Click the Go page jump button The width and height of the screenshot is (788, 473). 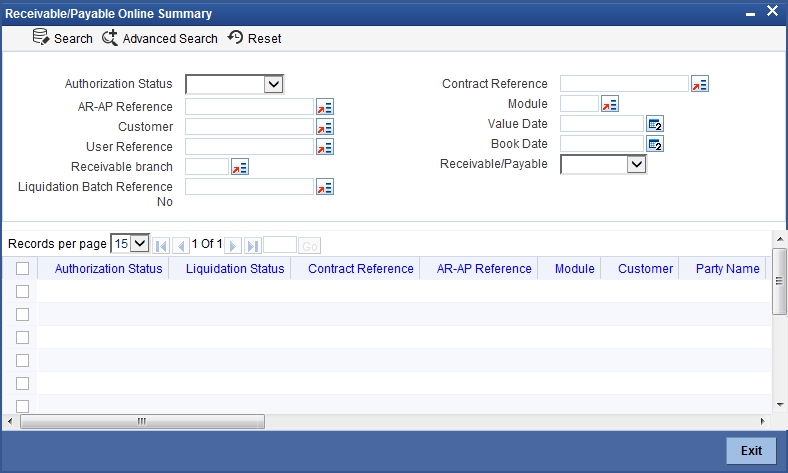[x=310, y=246]
